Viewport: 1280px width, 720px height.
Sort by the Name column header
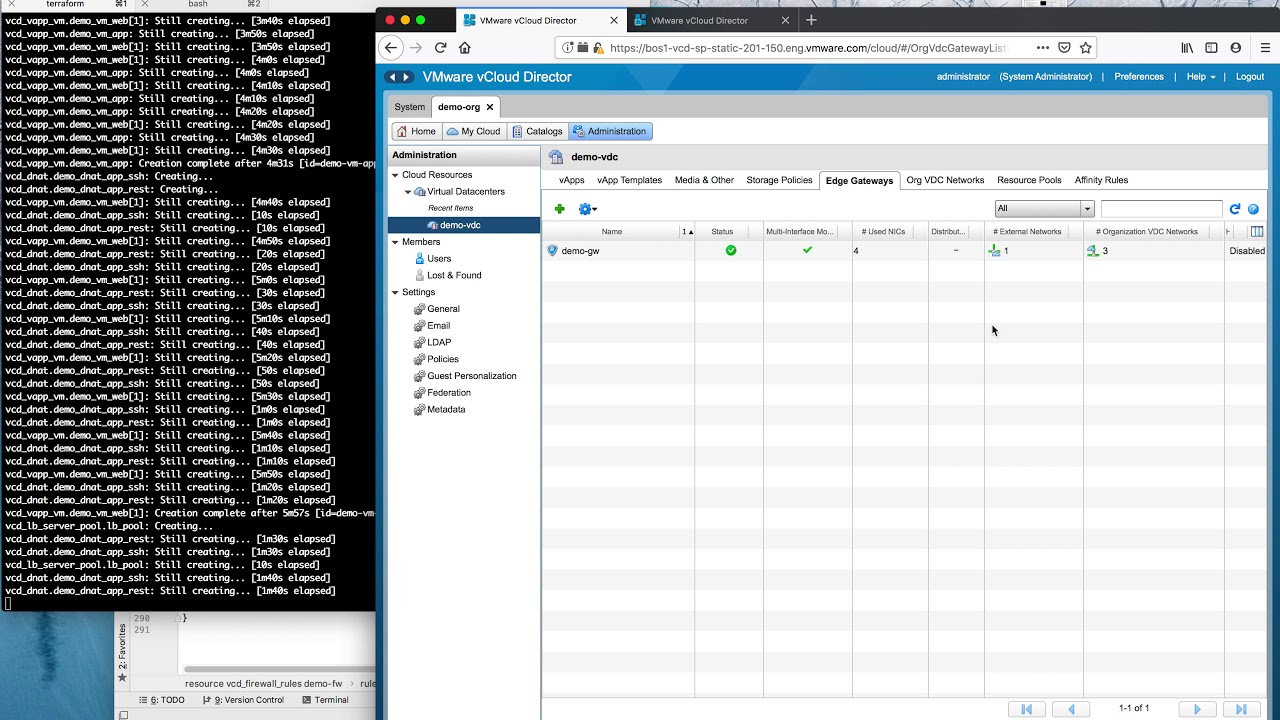click(612, 232)
